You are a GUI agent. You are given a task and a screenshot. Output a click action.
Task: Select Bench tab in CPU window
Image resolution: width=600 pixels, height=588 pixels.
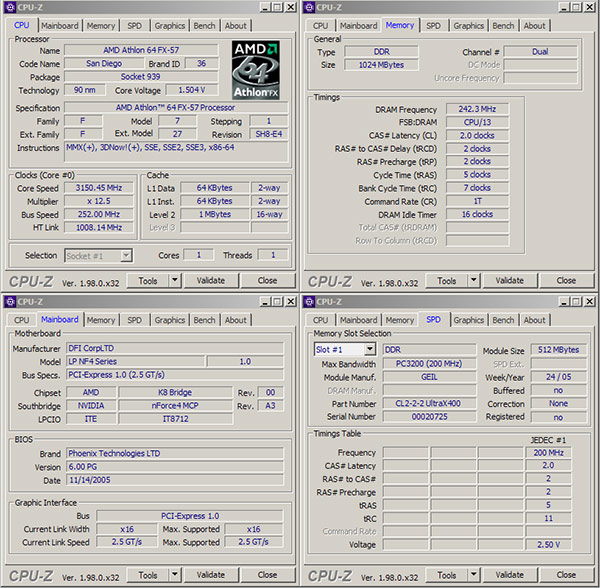pyautogui.click(x=204, y=26)
